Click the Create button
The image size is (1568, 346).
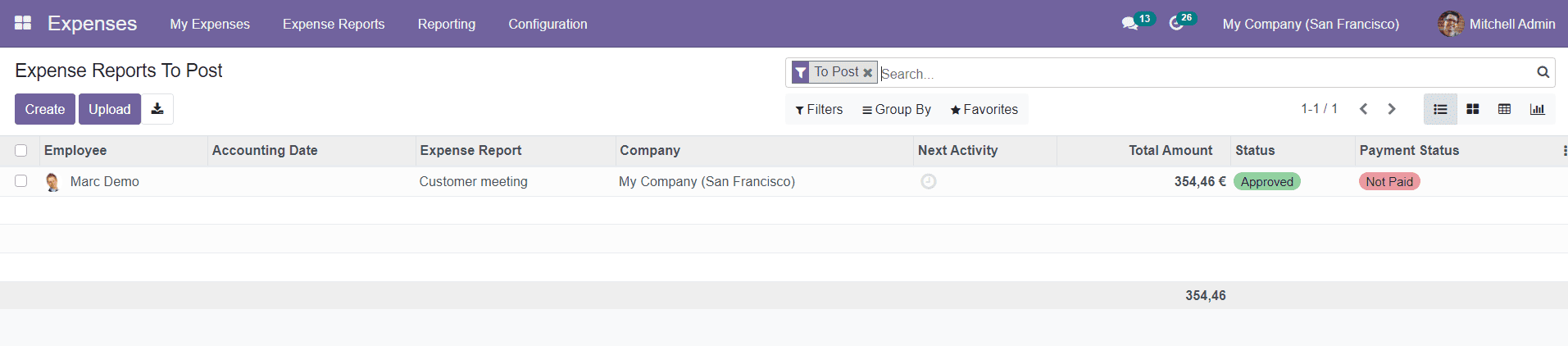(45, 109)
